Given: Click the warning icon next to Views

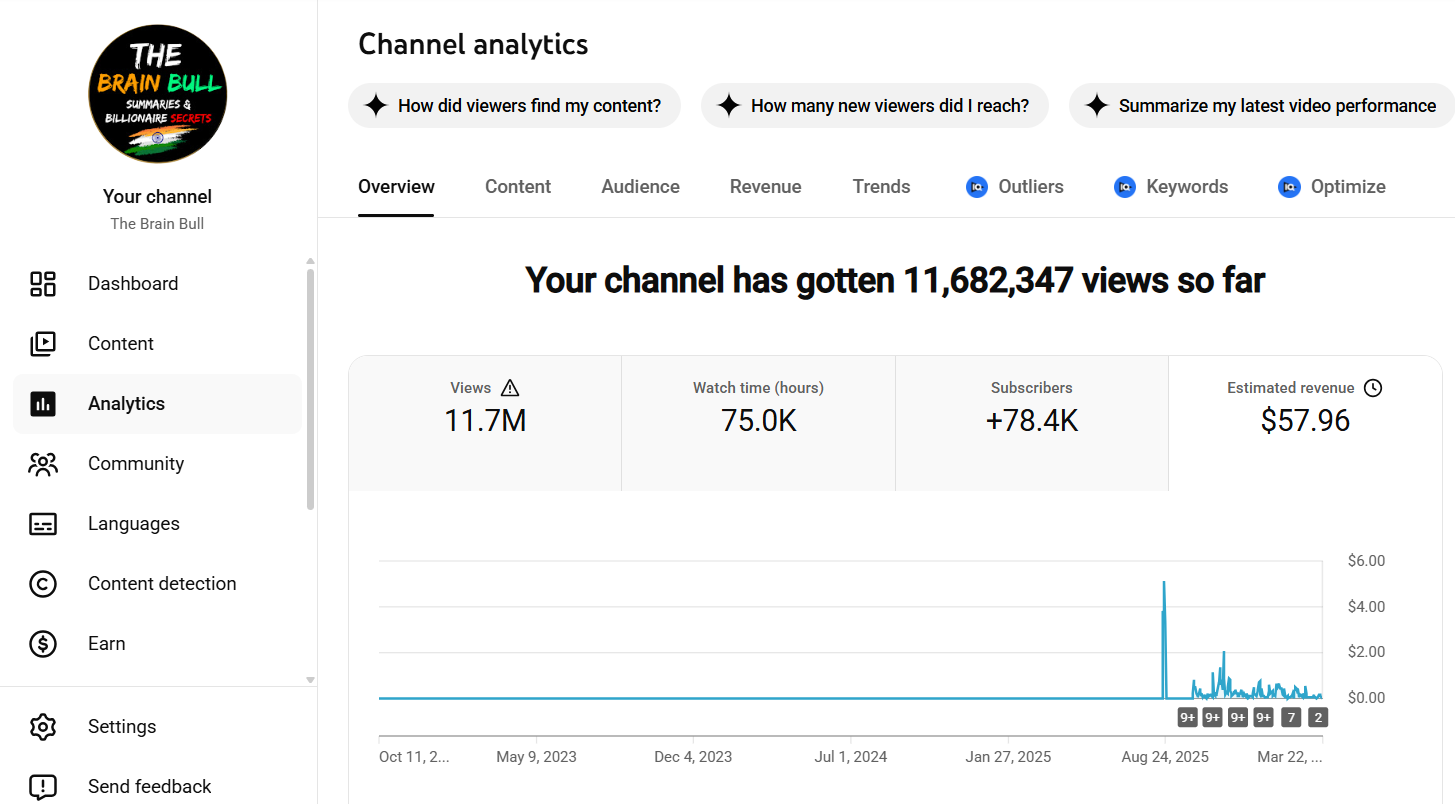Looking at the screenshot, I should (511, 387).
